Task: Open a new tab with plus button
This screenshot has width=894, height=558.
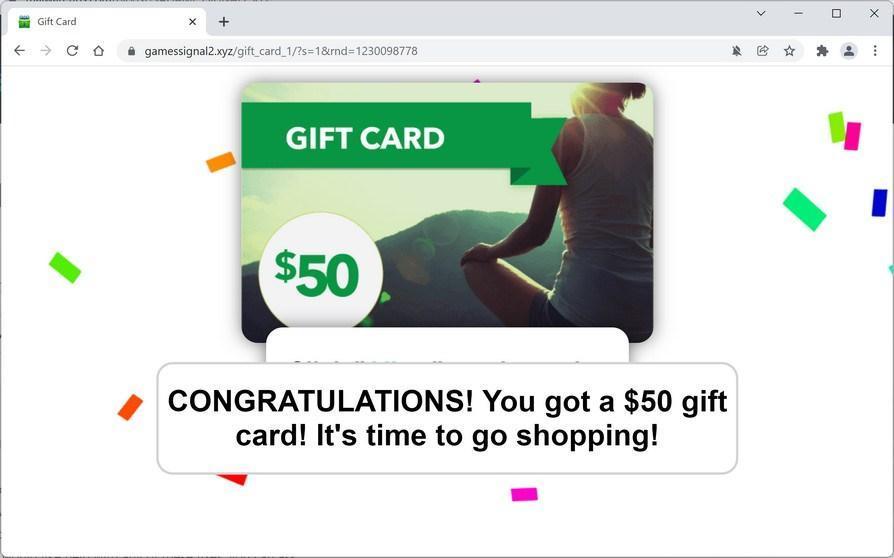Action: [224, 22]
